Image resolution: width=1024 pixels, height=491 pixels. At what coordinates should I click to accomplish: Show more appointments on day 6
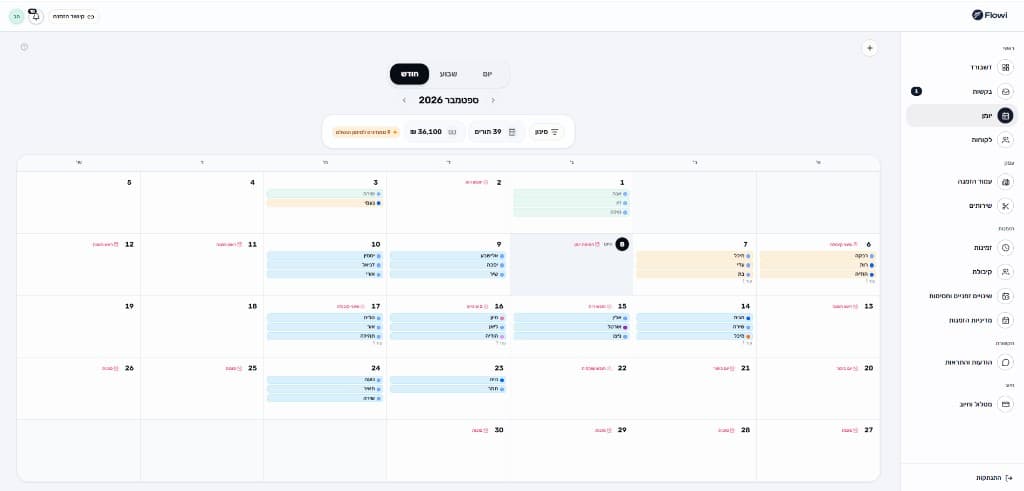871,281
